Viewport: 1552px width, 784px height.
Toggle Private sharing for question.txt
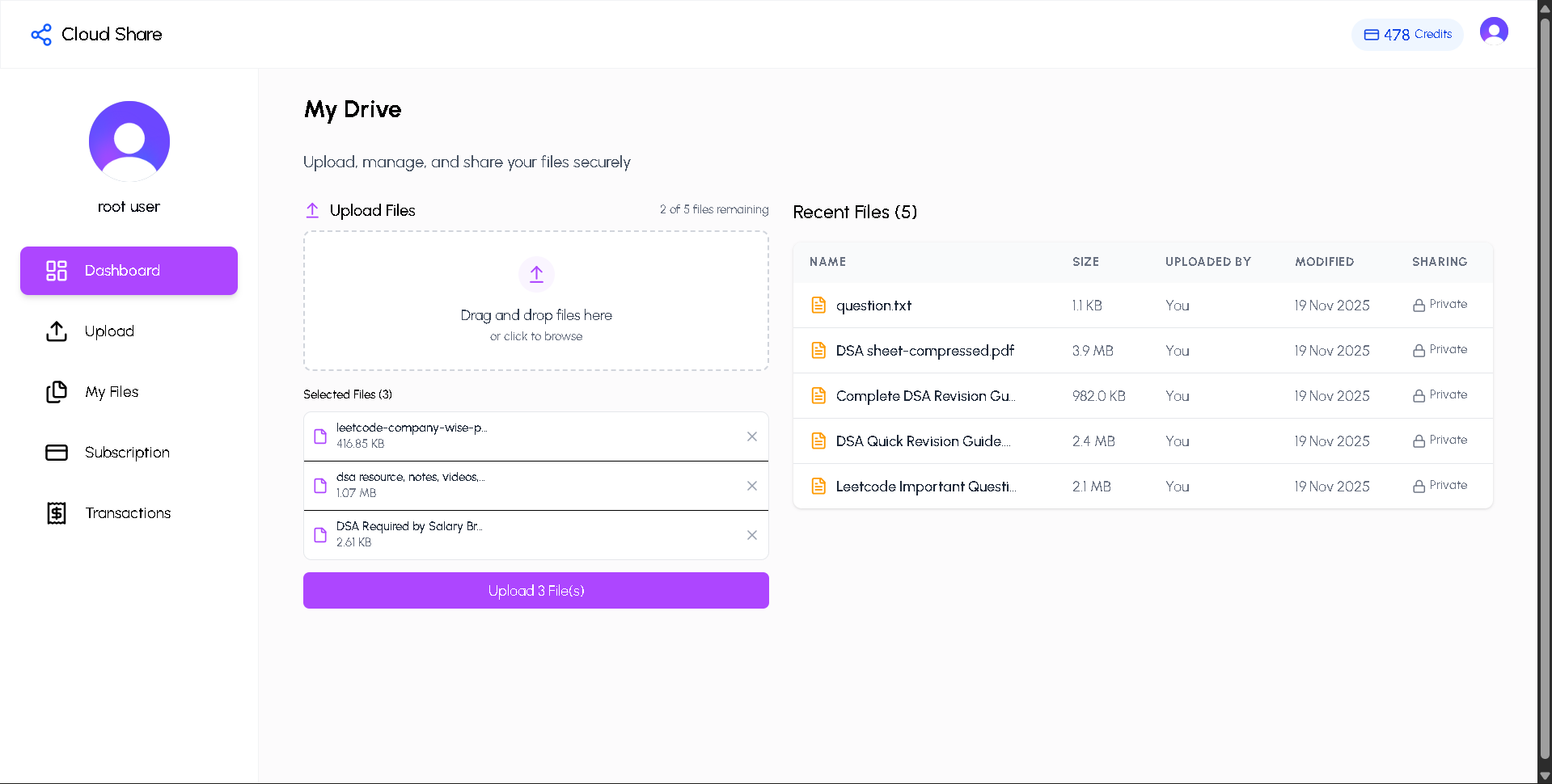click(x=1440, y=305)
